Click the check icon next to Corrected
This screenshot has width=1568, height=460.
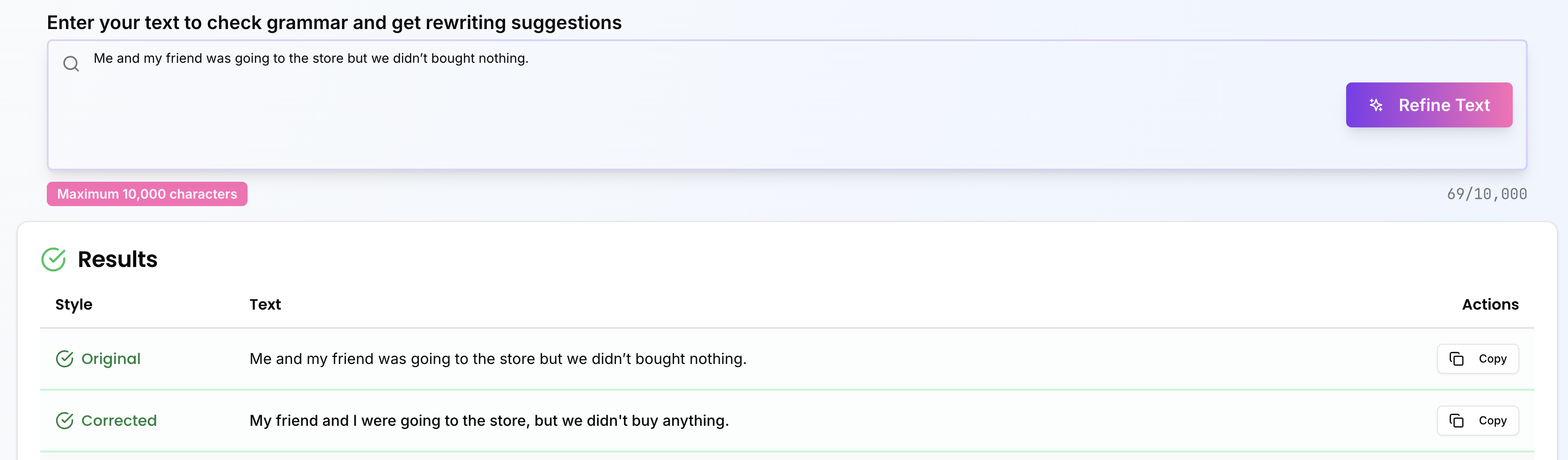[x=65, y=420]
